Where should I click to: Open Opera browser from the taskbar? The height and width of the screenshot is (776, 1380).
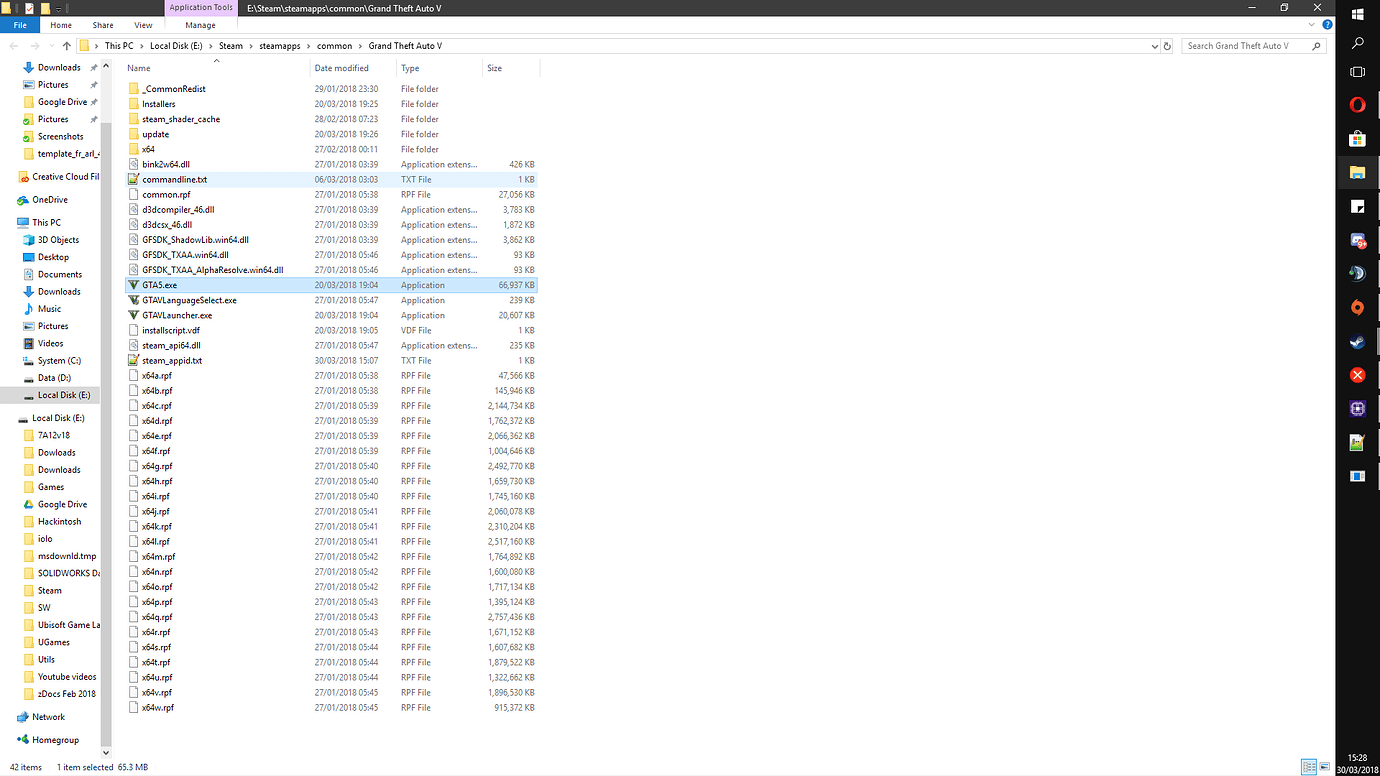click(x=1357, y=104)
